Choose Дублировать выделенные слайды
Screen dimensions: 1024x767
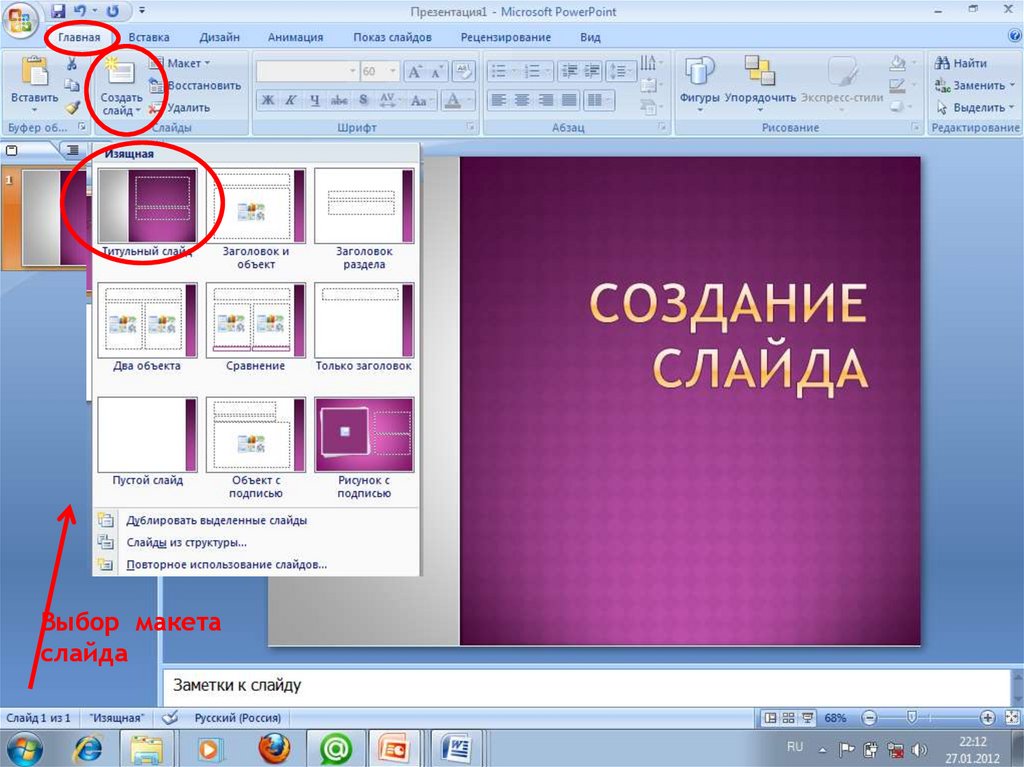point(216,520)
